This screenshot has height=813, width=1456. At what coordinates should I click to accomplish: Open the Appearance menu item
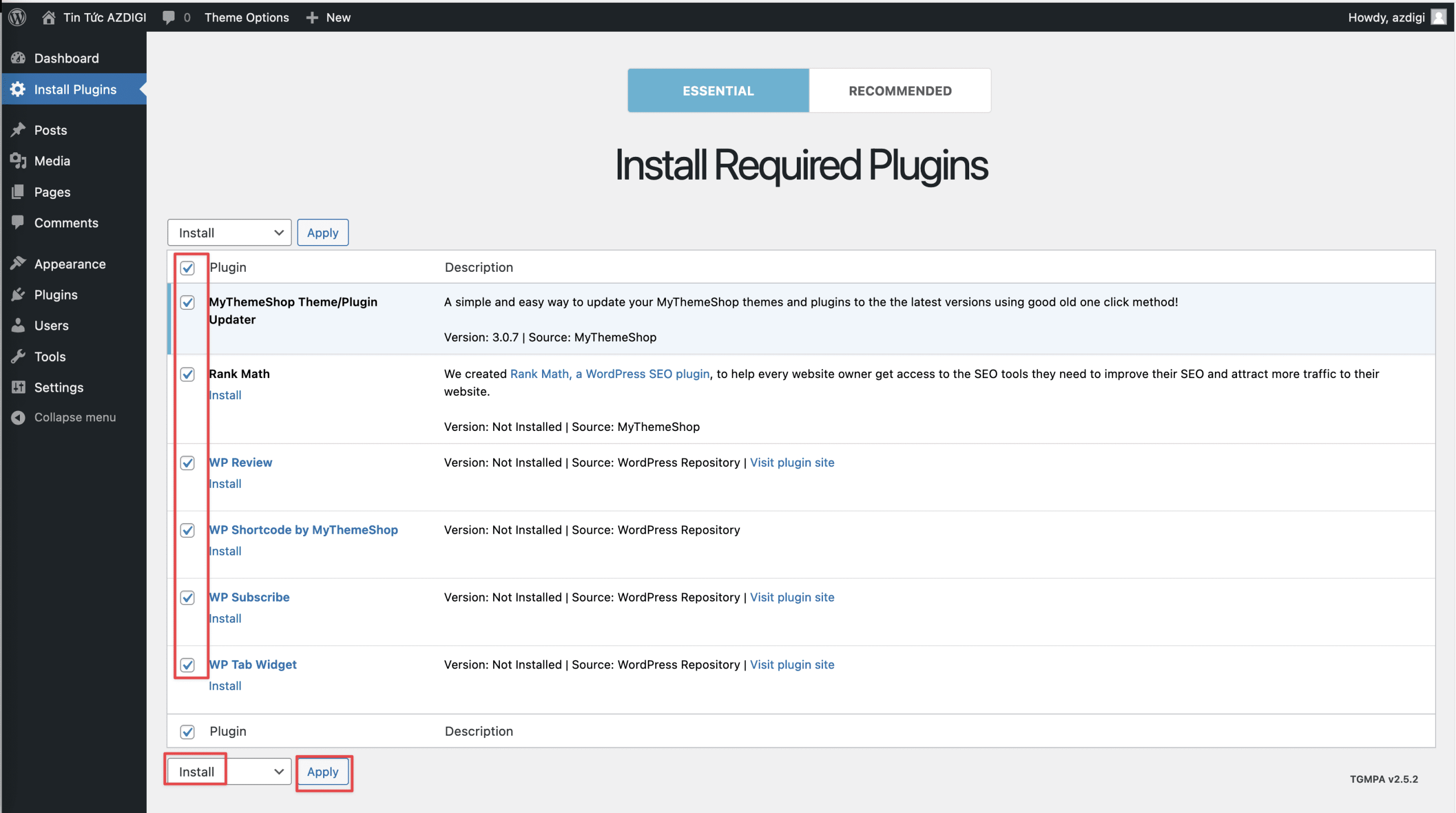tap(70, 264)
